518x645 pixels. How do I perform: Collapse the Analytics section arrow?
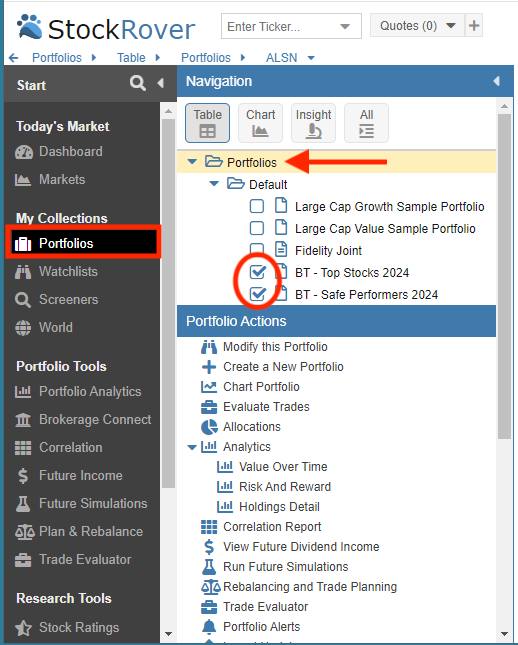point(192,447)
